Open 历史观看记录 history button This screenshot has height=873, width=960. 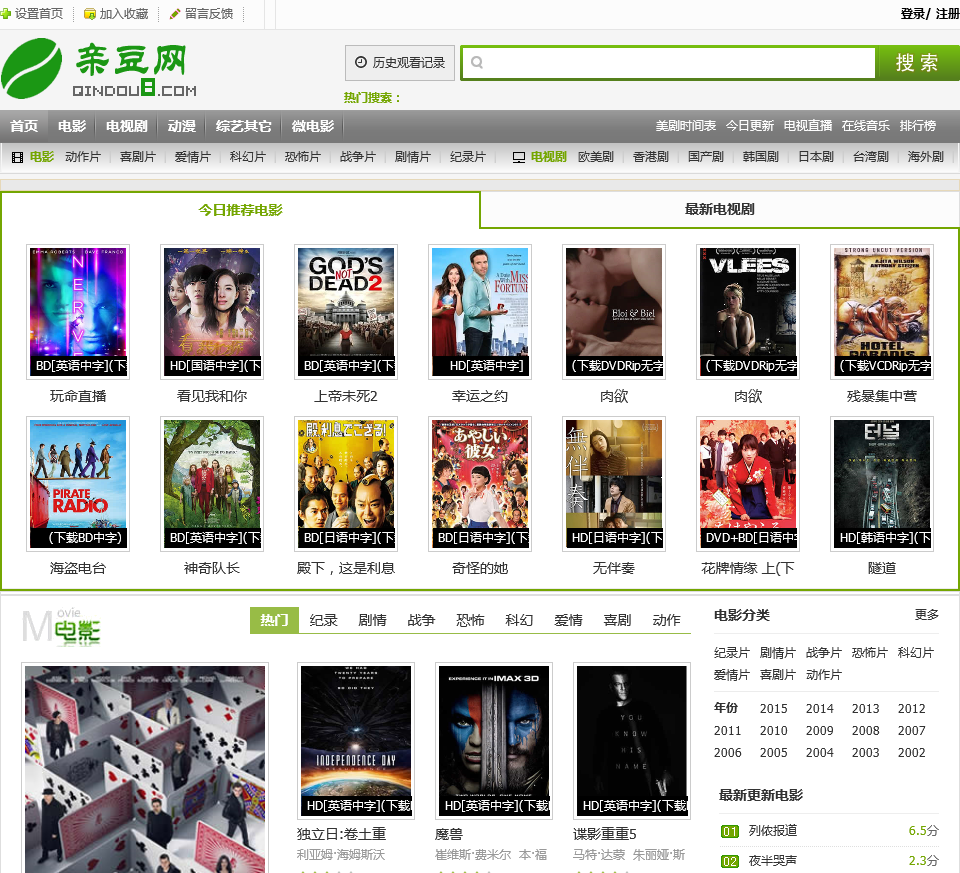[400, 62]
